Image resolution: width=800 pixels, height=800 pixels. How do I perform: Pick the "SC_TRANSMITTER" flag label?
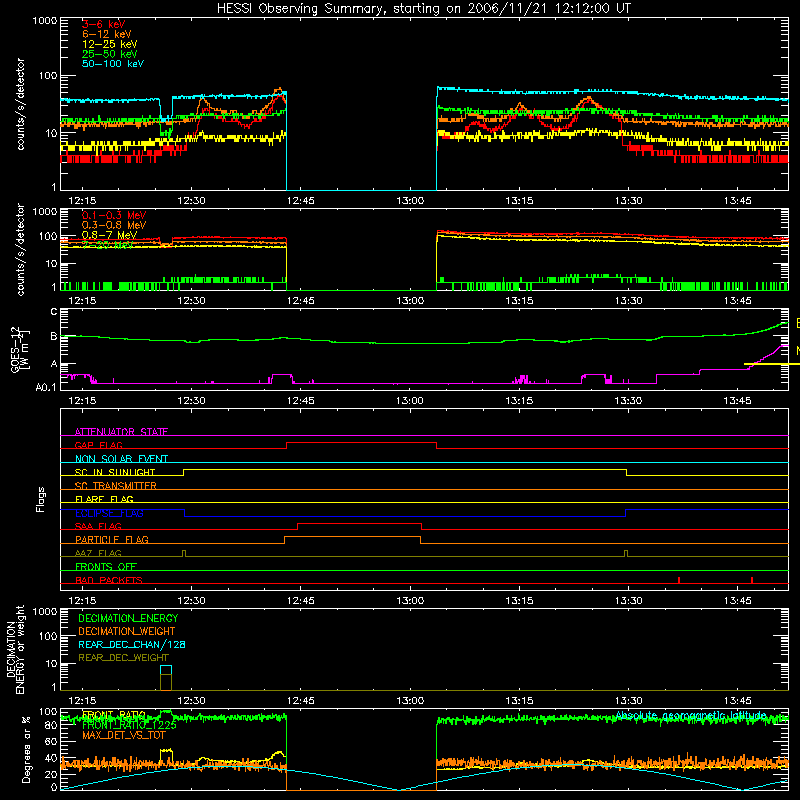(x=115, y=485)
